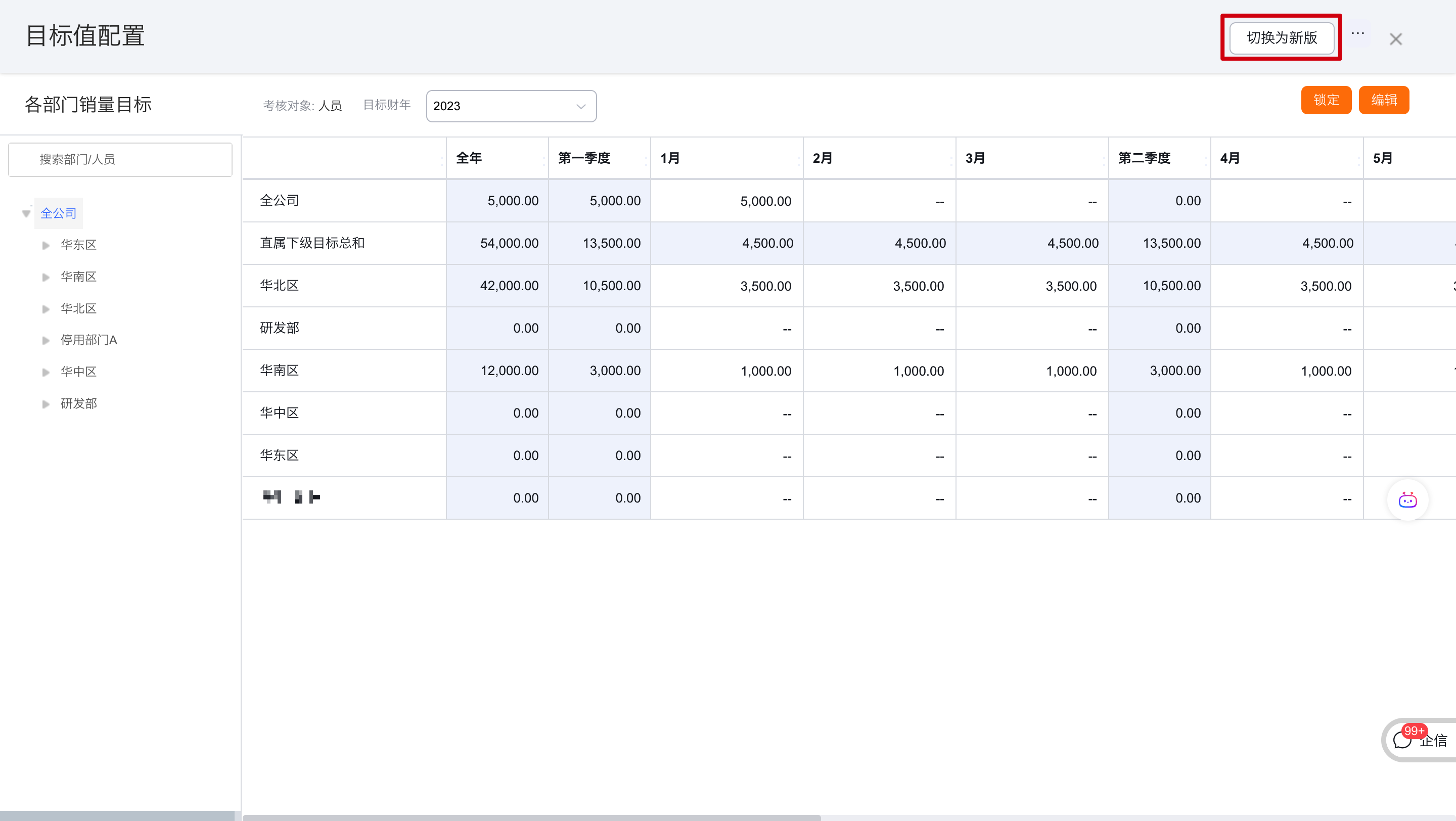Select 华中区 in the department tree
1456x821 pixels.
click(78, 372)
